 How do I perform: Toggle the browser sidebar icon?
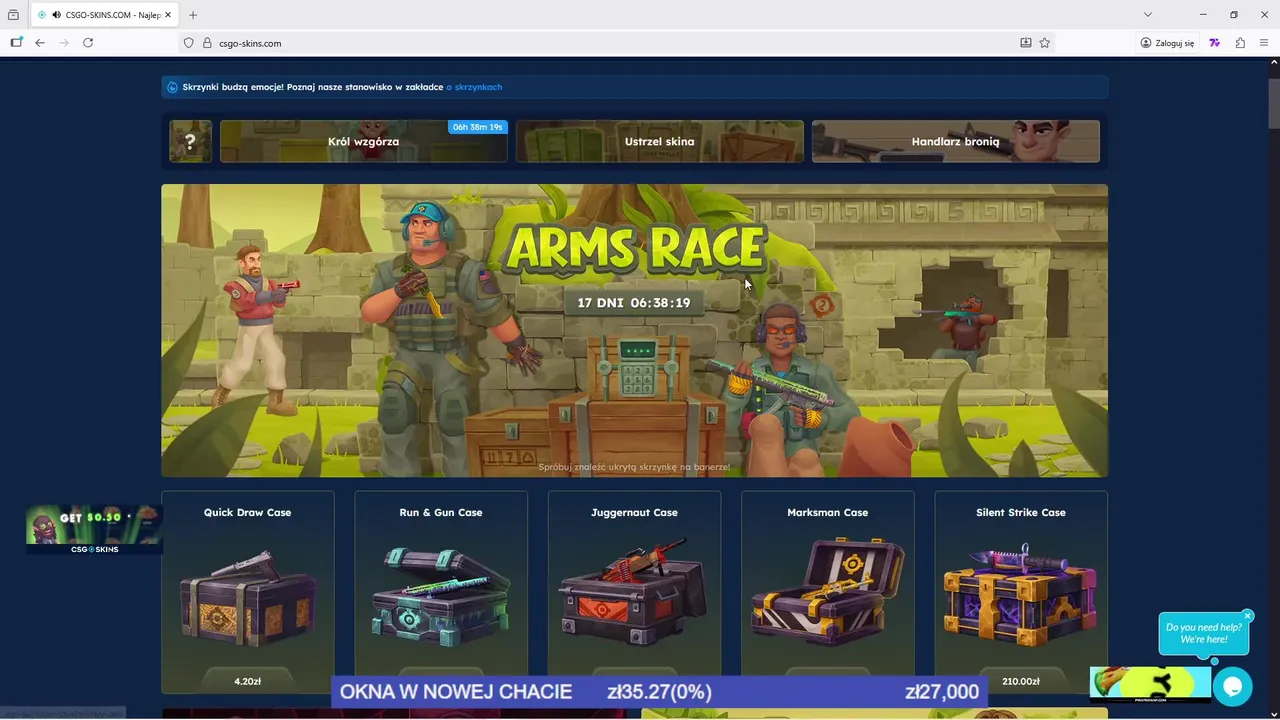coord(16,43)
